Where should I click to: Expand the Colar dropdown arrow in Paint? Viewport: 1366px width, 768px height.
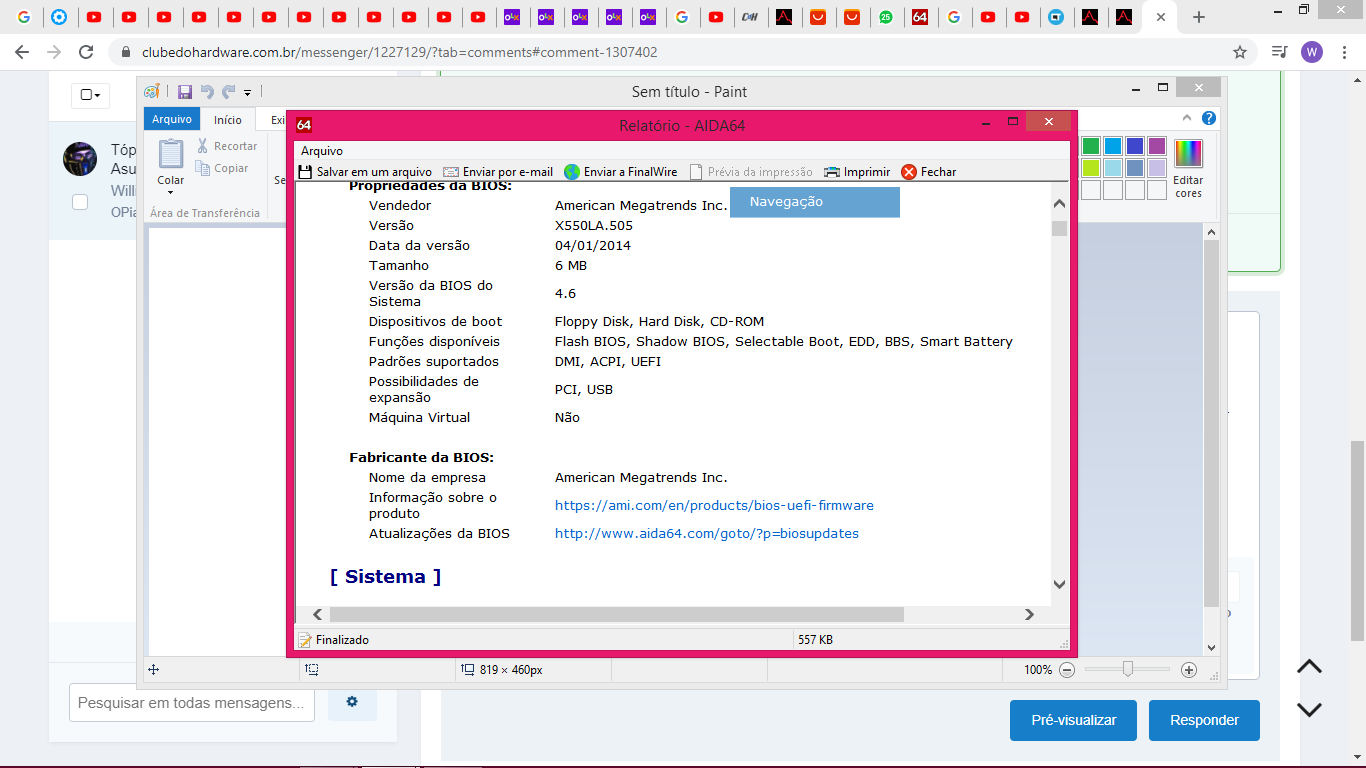coord(171,192)
